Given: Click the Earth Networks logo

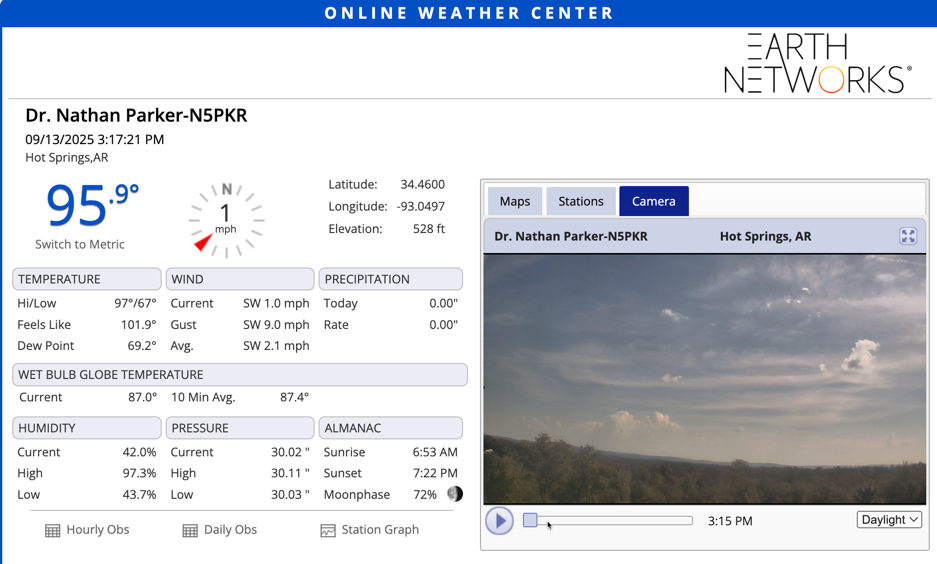Looking at the screenshot, I should (x=817, y=63).
